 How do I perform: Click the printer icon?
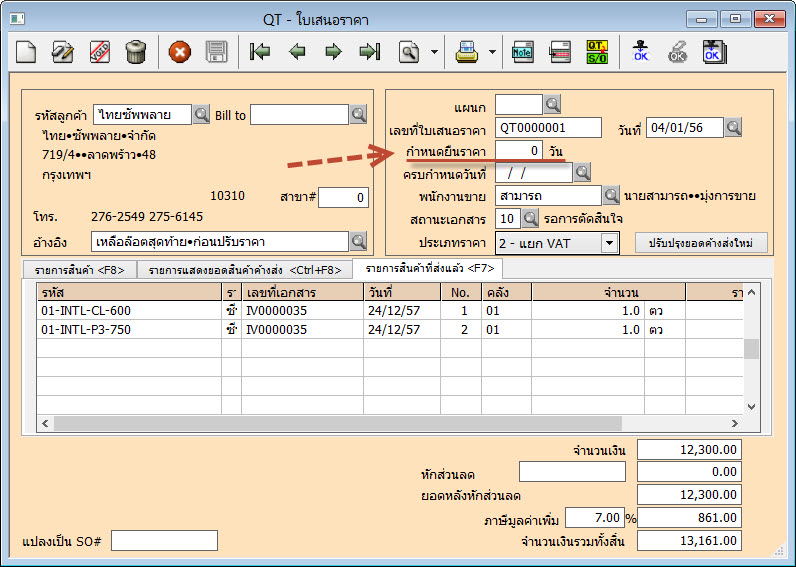pos(466,52)
